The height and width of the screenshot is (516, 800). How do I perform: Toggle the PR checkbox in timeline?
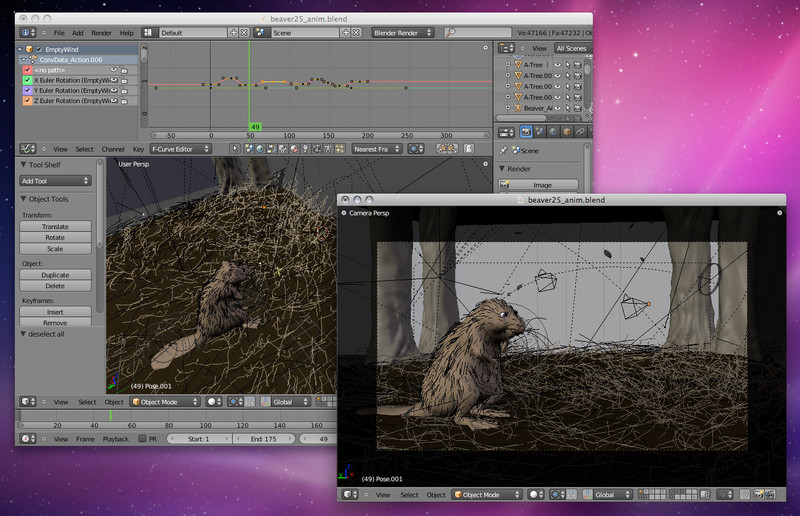[142, 439]
